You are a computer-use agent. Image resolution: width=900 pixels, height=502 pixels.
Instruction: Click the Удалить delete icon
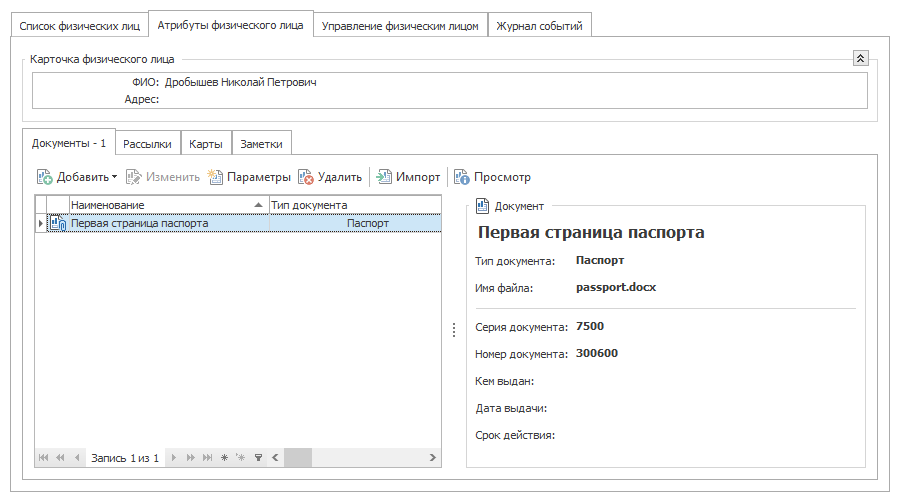[x=305, y=177]
